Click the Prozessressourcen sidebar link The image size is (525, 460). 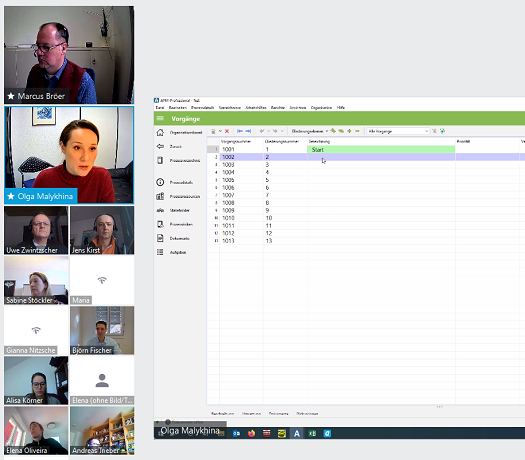[x=185, y=196]
